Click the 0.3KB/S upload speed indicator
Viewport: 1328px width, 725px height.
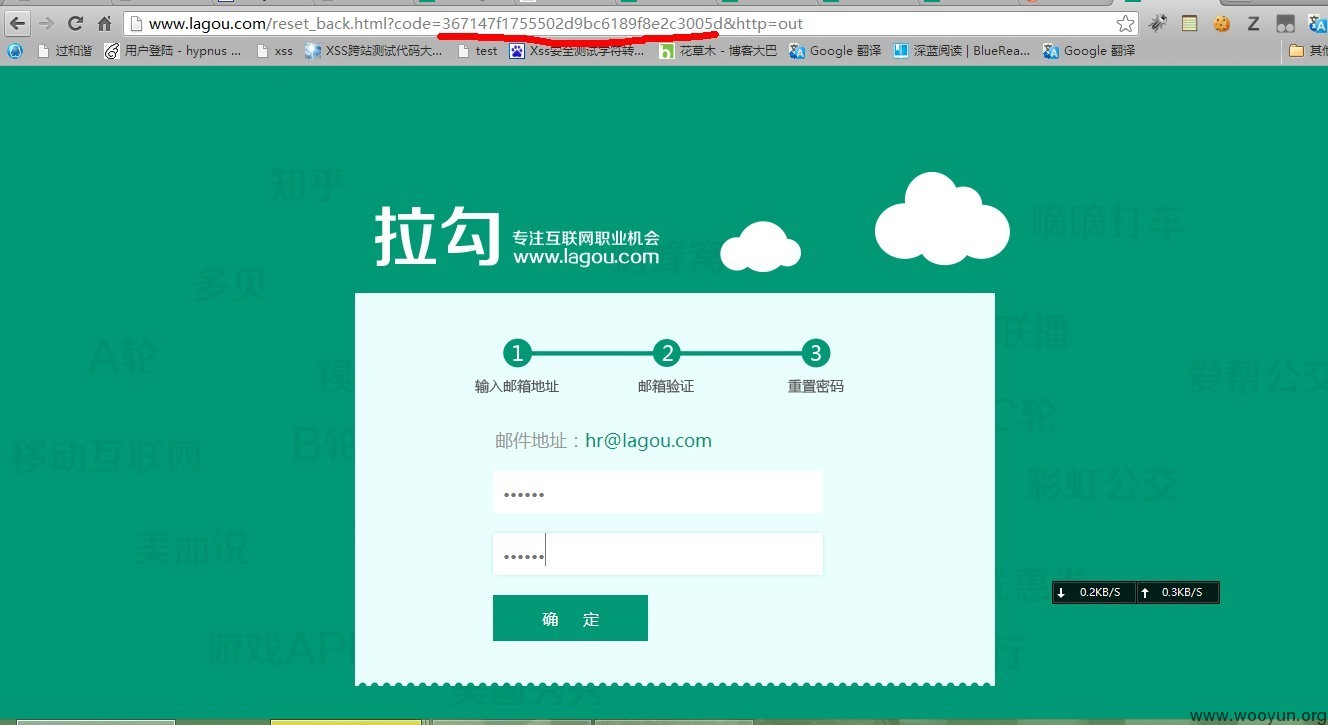[1178, 593]
